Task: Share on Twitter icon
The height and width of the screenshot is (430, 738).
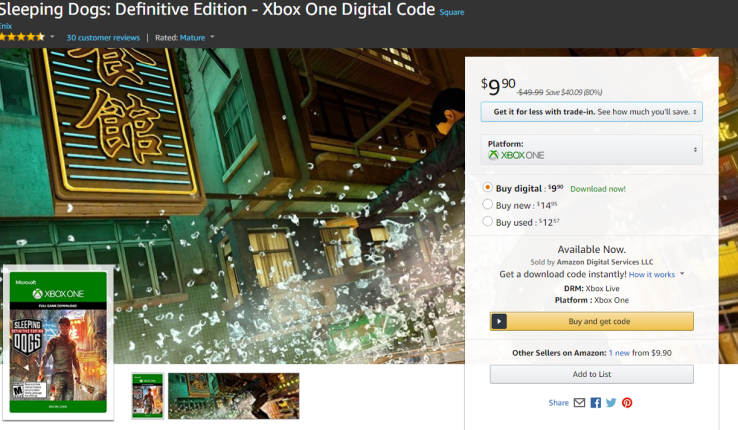Action: pos(611,402)
